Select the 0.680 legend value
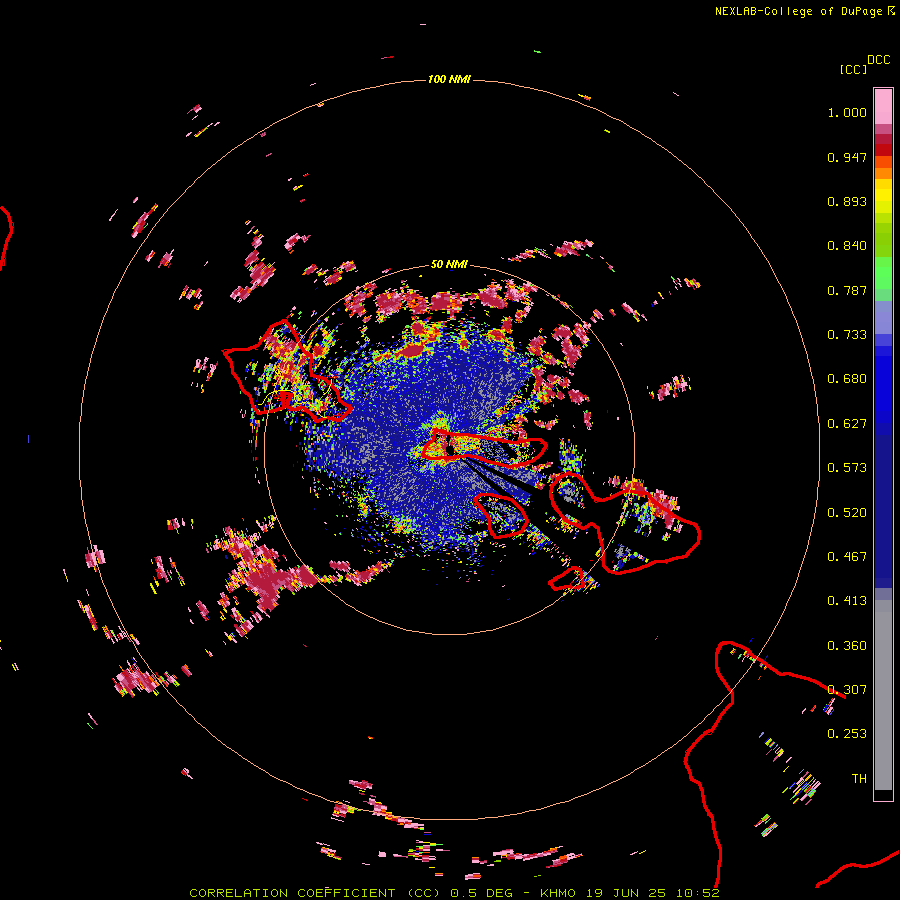 pos(847,379)
